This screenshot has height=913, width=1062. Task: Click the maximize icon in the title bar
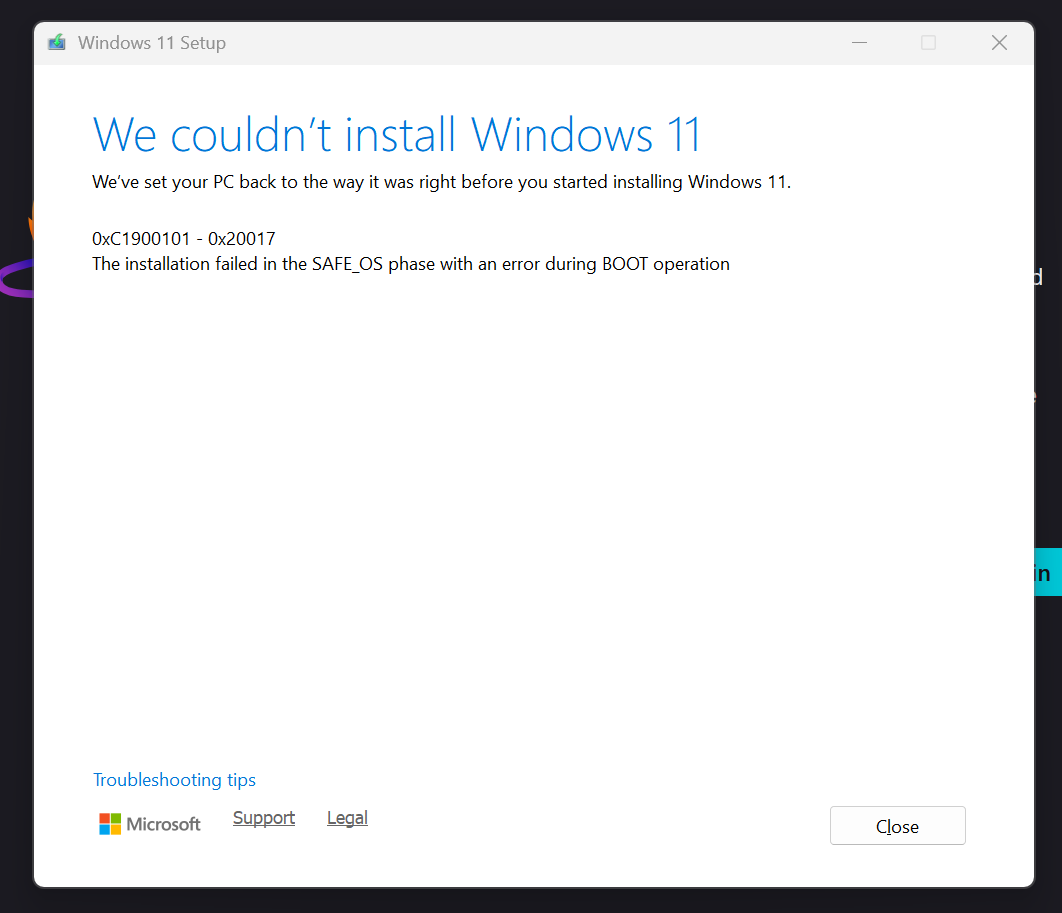click(929, 43)
